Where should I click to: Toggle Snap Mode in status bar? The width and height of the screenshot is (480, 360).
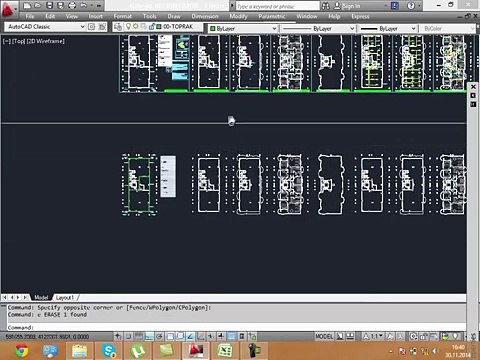pyautogui.click(x=129, y=336)
